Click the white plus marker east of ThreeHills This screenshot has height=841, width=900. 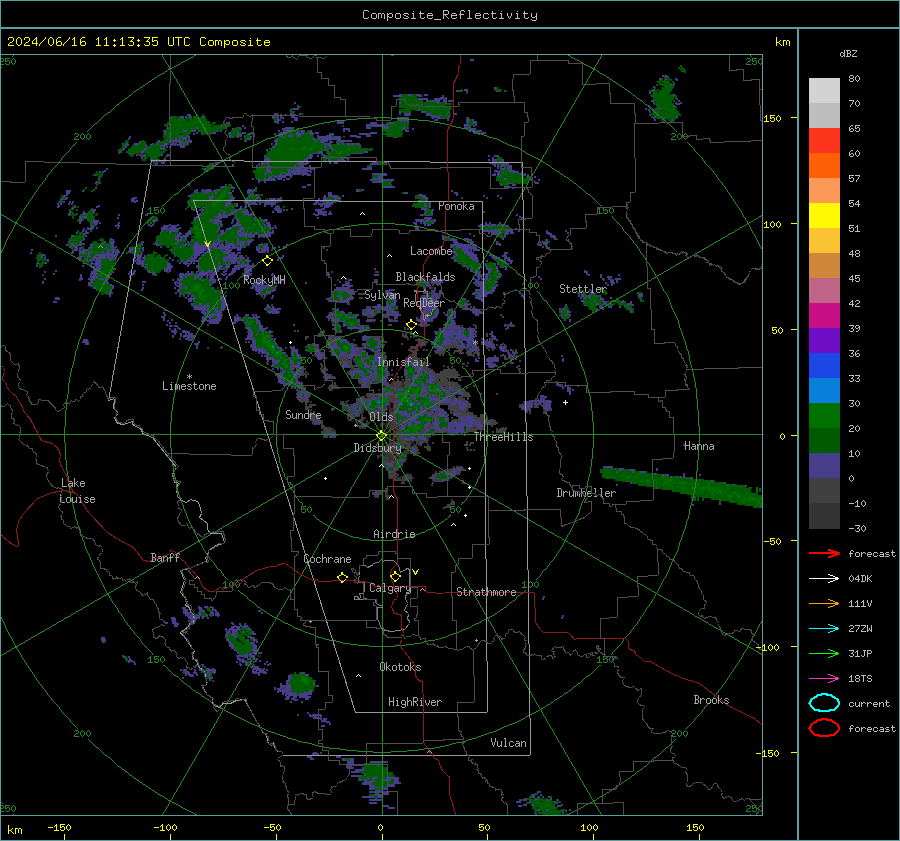(x=565, y=402)
